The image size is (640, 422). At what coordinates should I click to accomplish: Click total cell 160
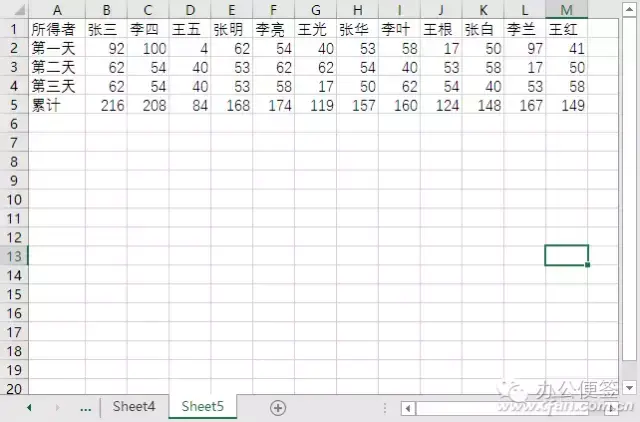[399, 105]
